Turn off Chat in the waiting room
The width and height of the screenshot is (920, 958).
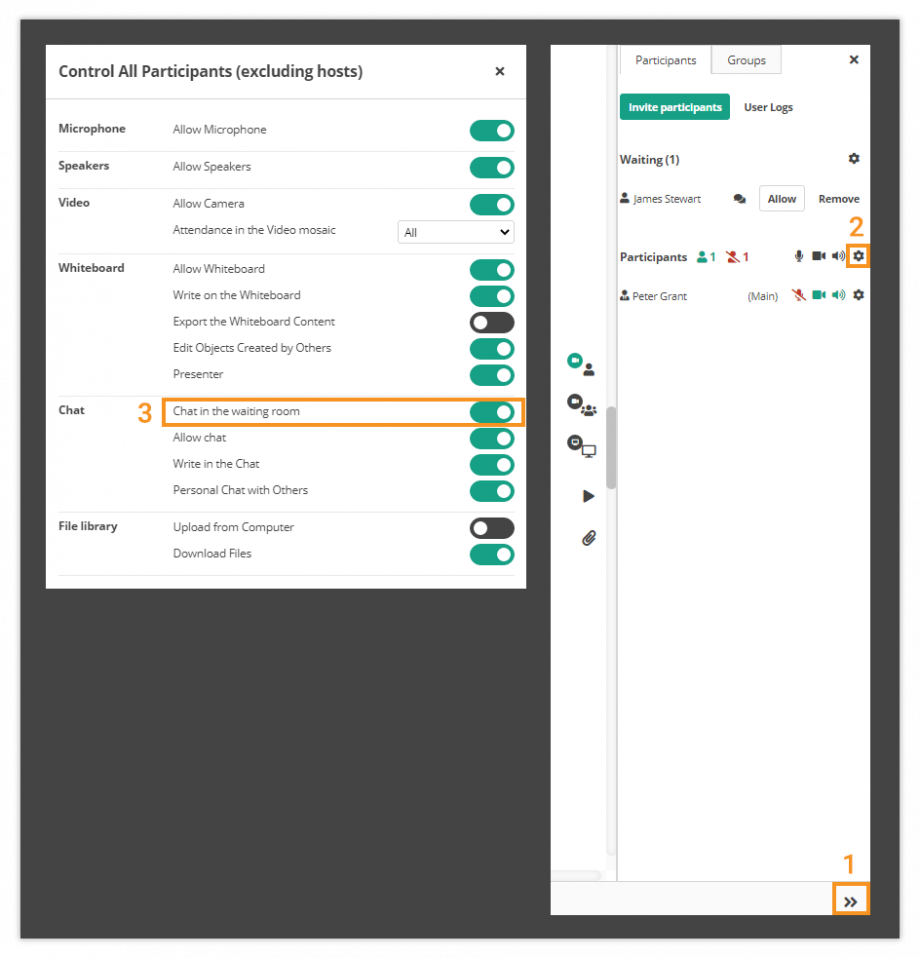point(492,411)
